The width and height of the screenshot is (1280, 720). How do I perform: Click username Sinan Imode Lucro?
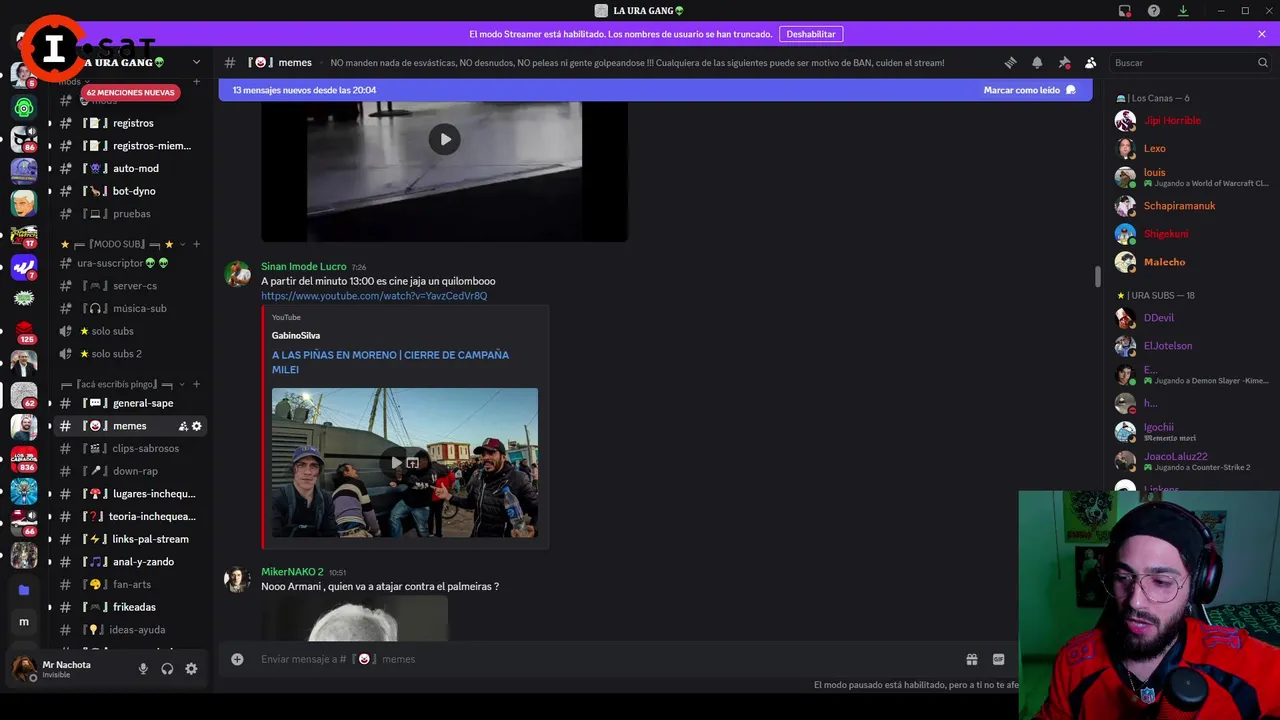point(304,267)
